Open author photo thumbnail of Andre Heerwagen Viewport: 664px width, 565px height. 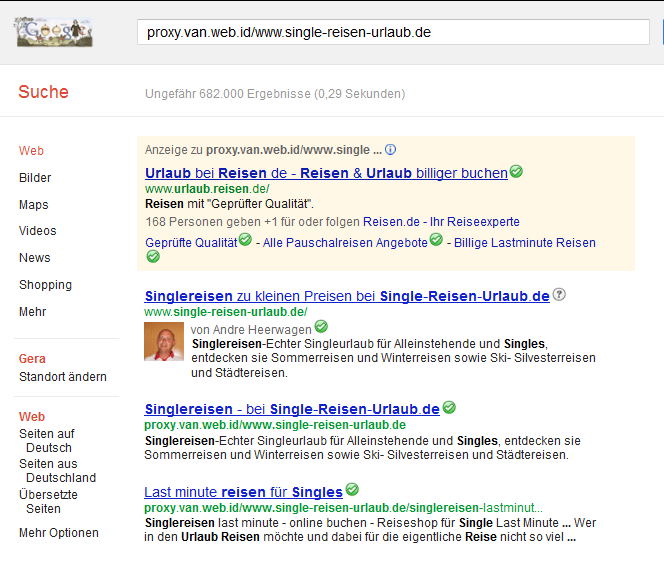(164, 341)
